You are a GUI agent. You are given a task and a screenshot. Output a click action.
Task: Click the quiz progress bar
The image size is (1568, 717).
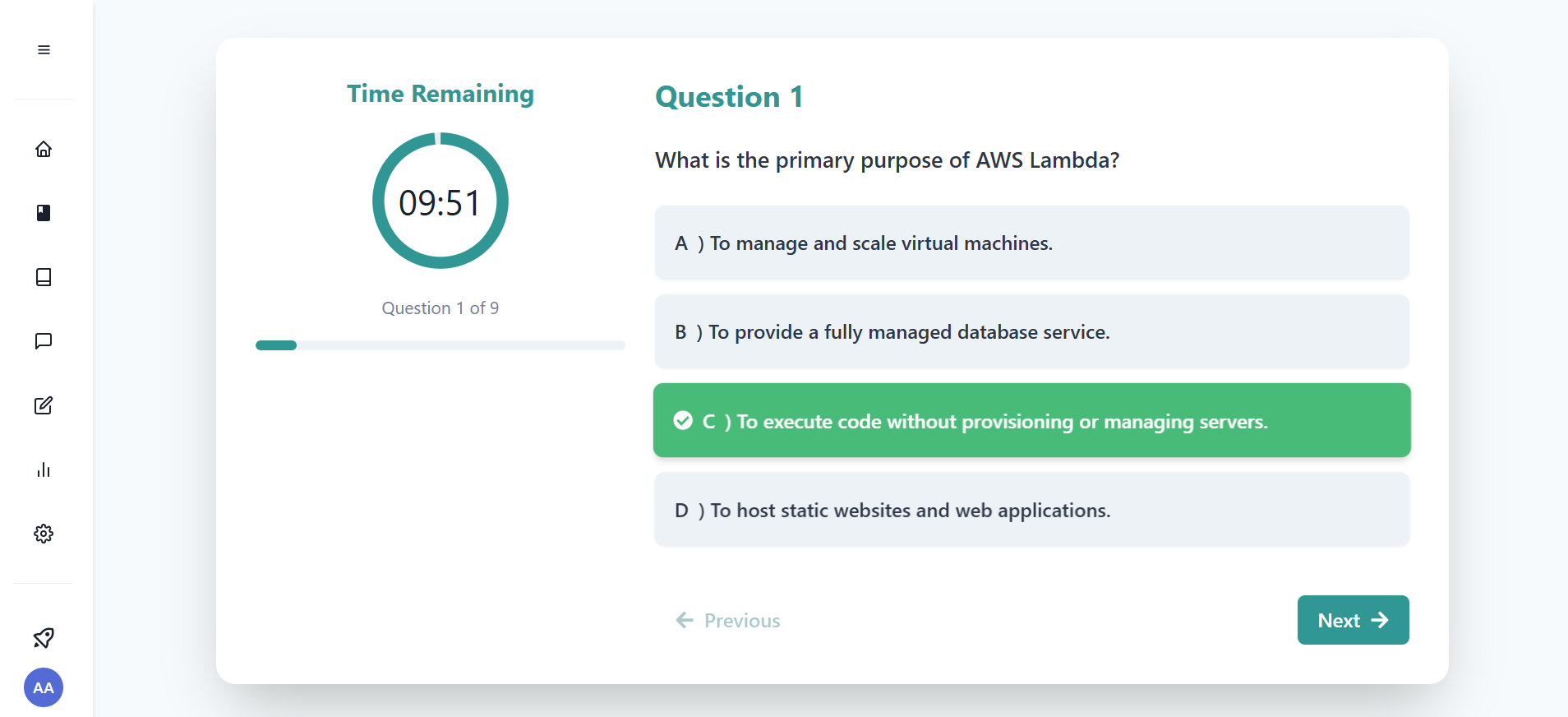click(440, 345)
